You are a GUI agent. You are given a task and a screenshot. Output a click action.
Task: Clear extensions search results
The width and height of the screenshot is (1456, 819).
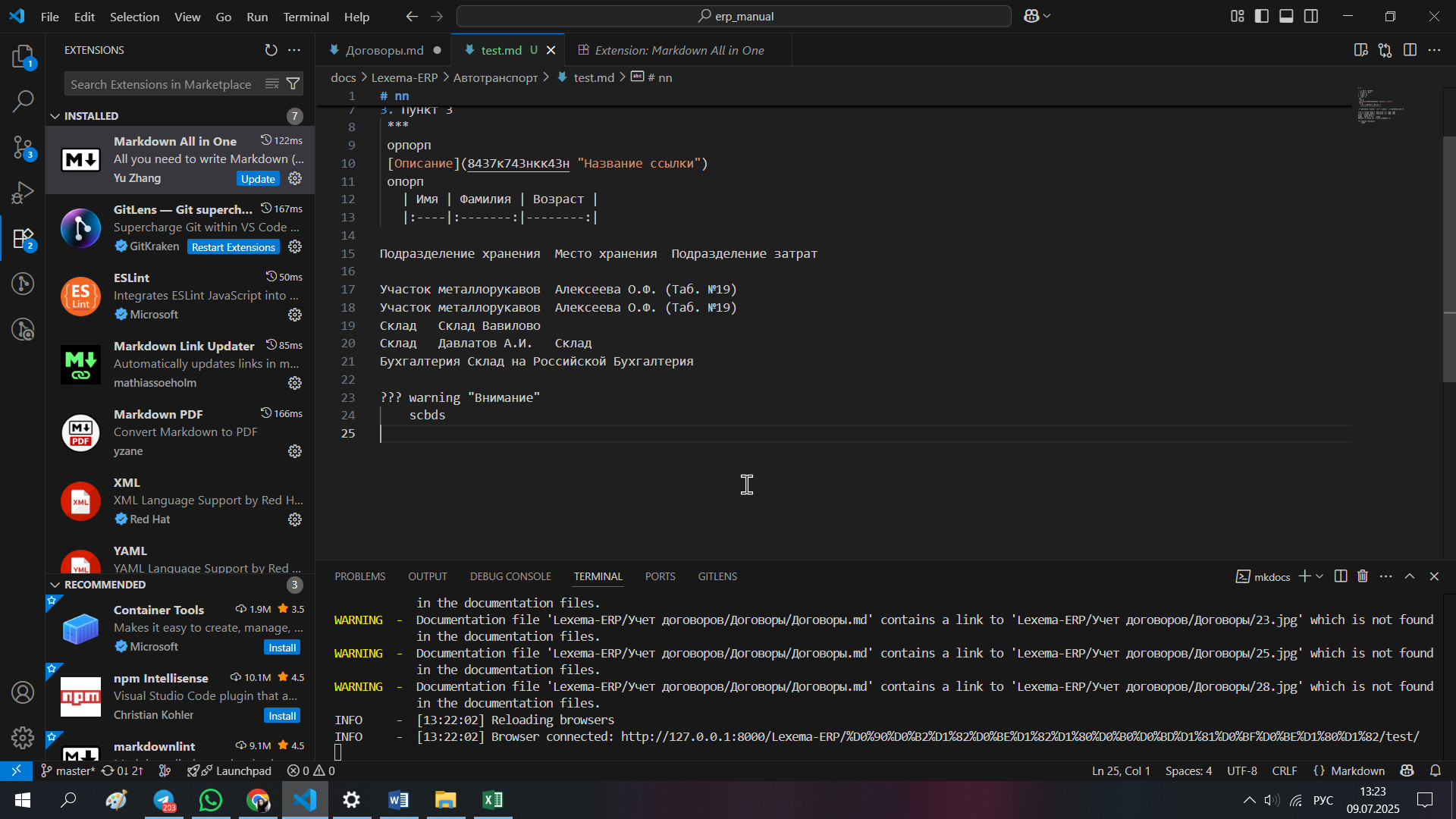[x=272, y=84]
